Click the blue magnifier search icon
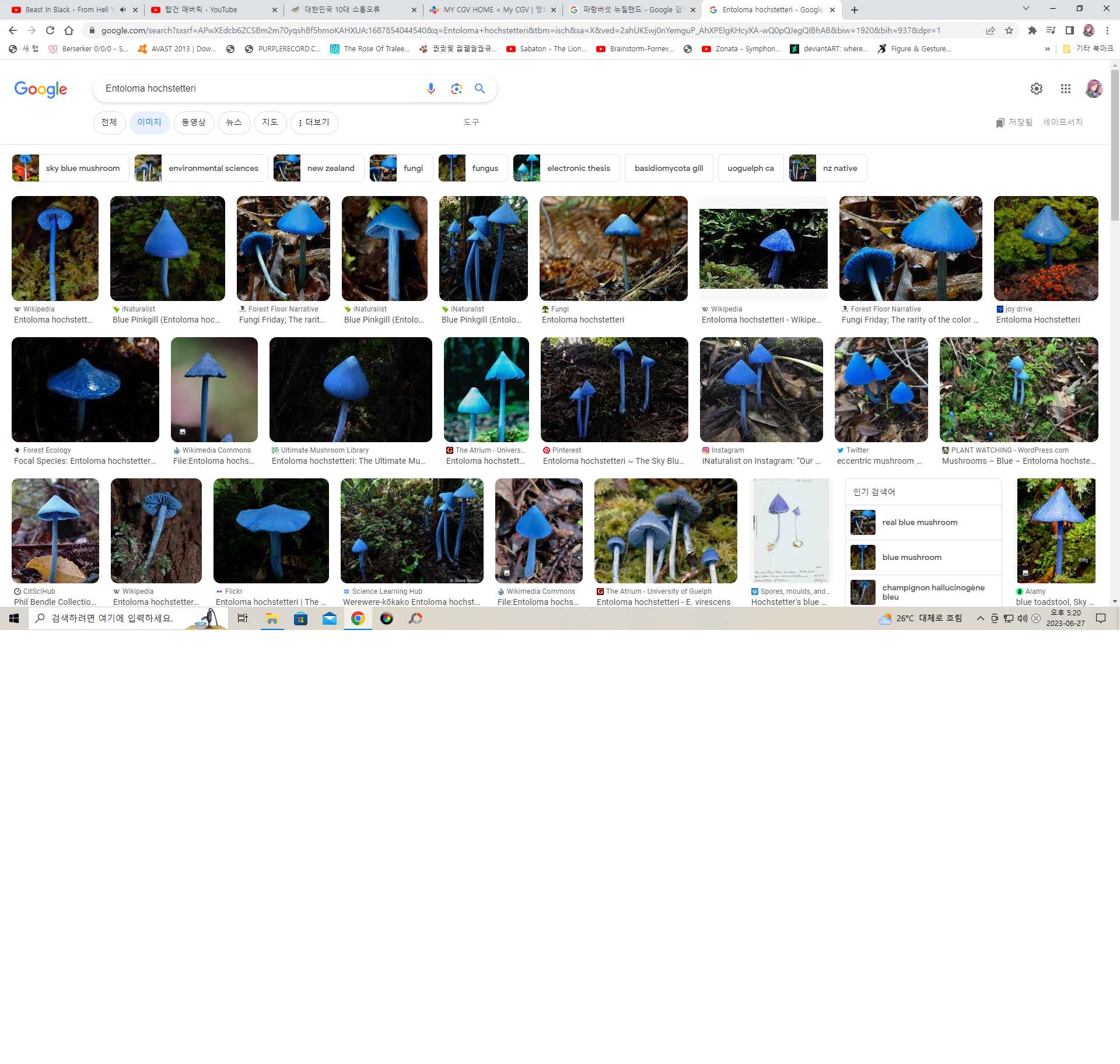The height and width of the screenshot is (1064, 1120). pyautogui.click(x=480, y=89)
